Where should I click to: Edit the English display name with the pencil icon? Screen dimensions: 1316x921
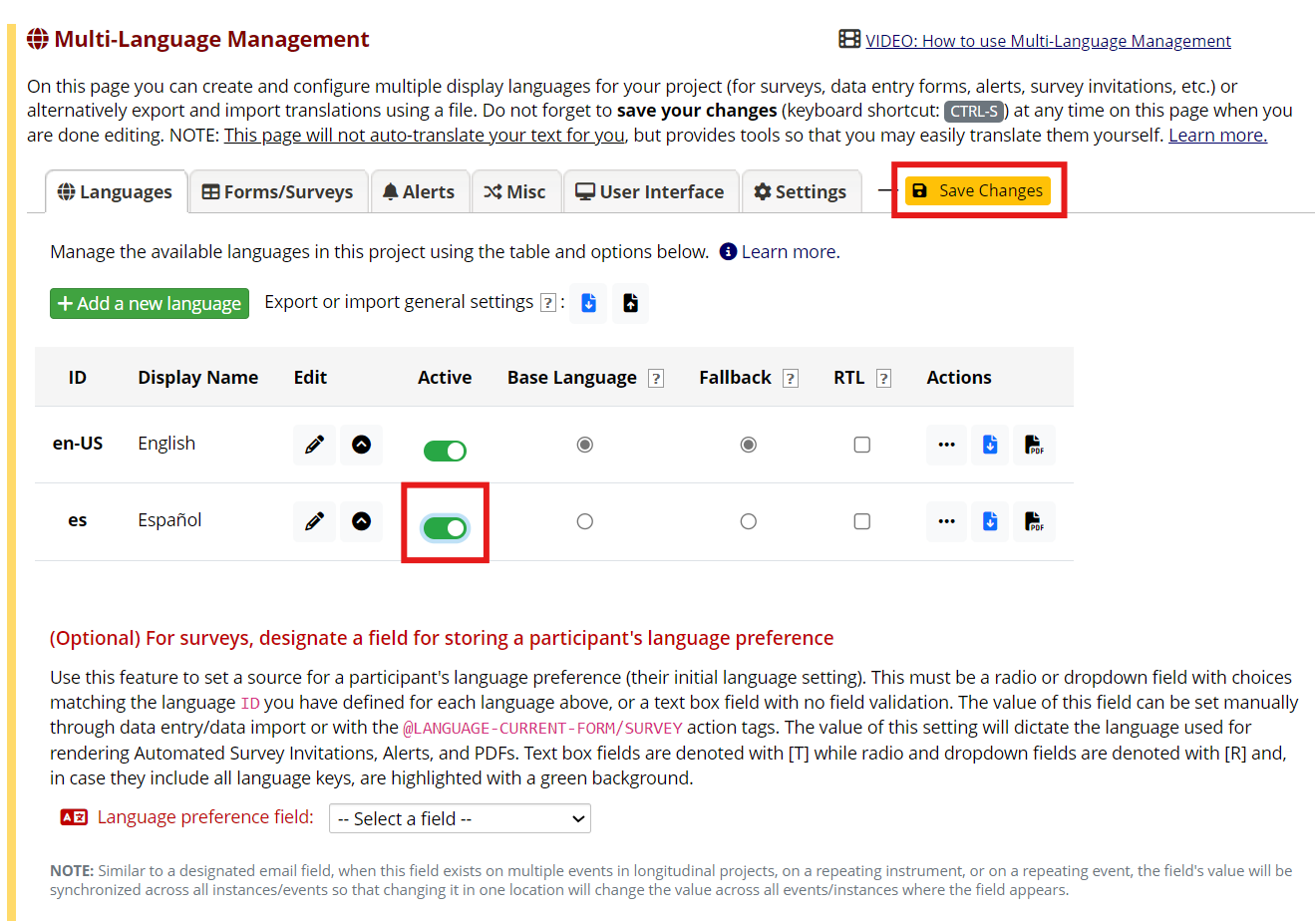[314, 445]
